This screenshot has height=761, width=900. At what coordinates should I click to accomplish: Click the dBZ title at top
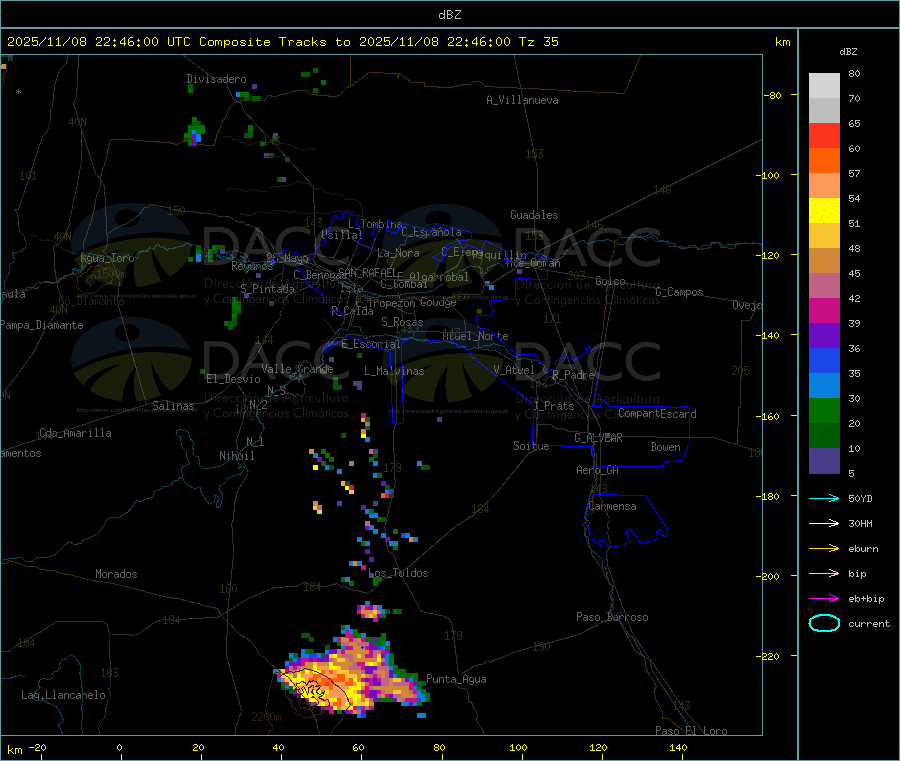tap(449, 15)
